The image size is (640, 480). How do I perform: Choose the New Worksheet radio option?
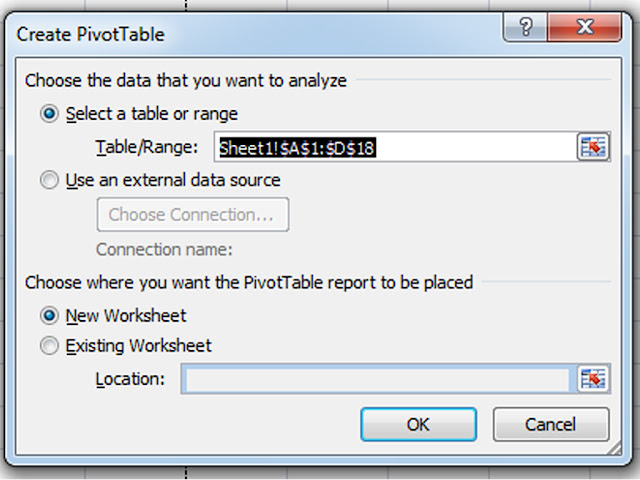(50, 315)
